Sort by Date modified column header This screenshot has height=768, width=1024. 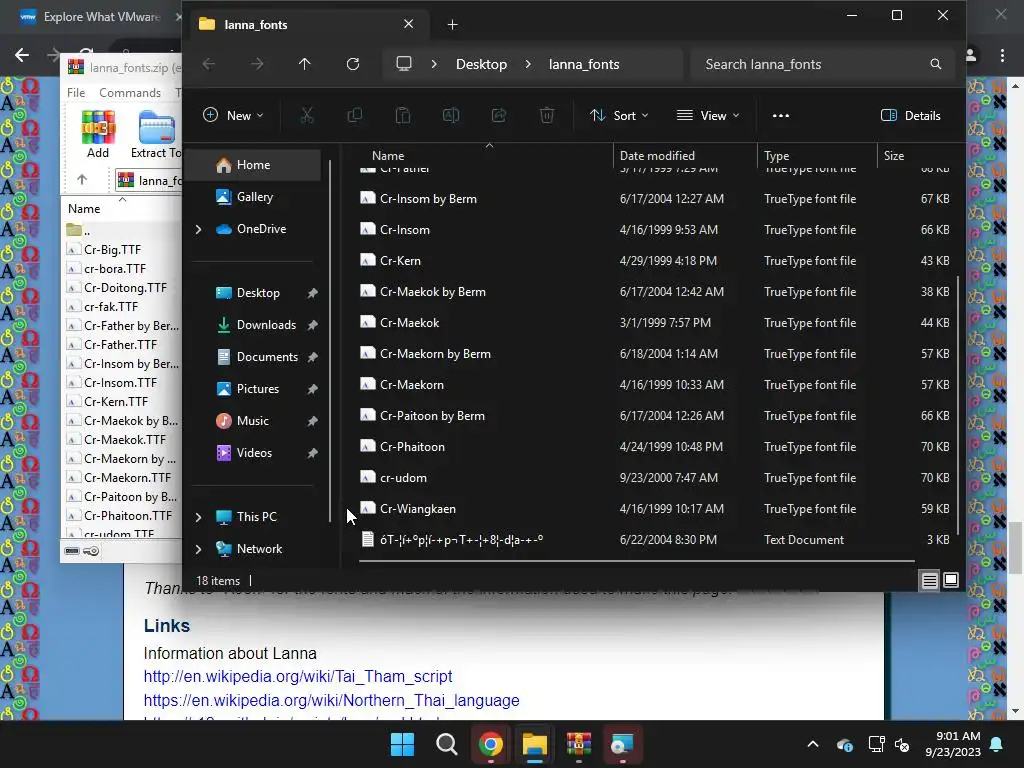(657, 155)
